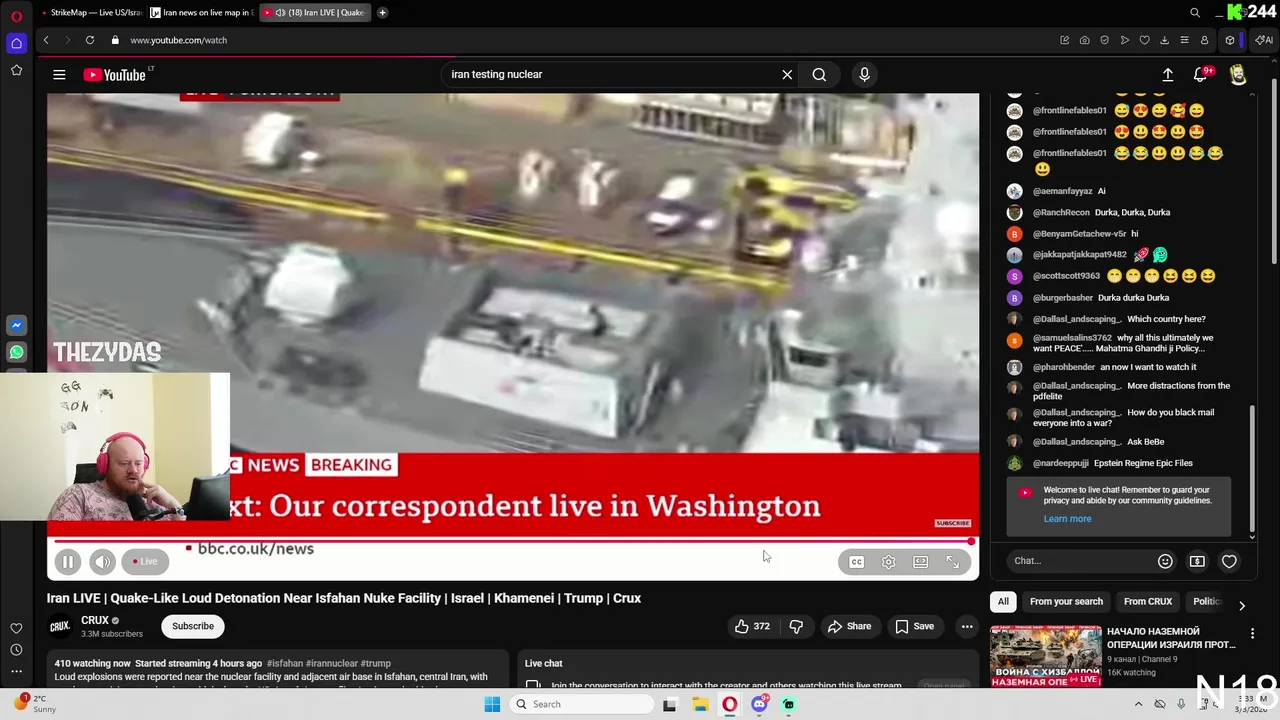
Task: Show more filter chips with arrow
Action: point(1241,605)
